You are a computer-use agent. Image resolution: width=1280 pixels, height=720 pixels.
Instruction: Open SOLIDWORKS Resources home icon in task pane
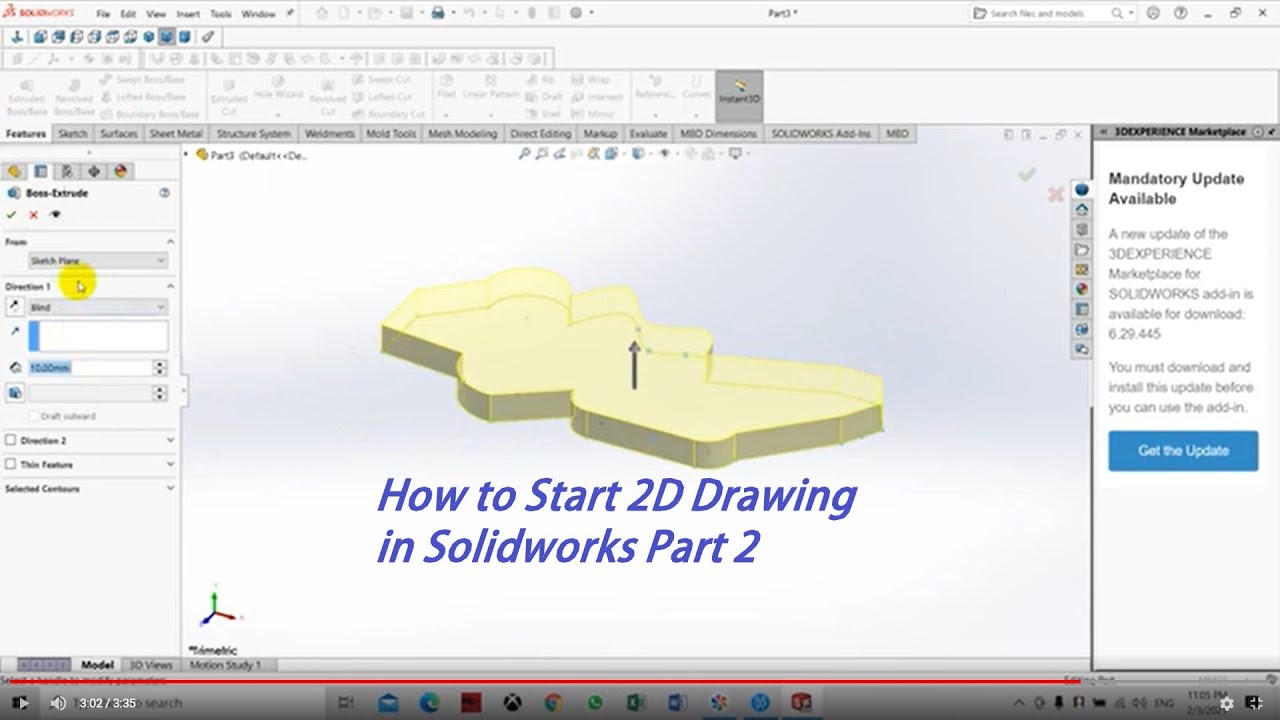point(1082,209)
